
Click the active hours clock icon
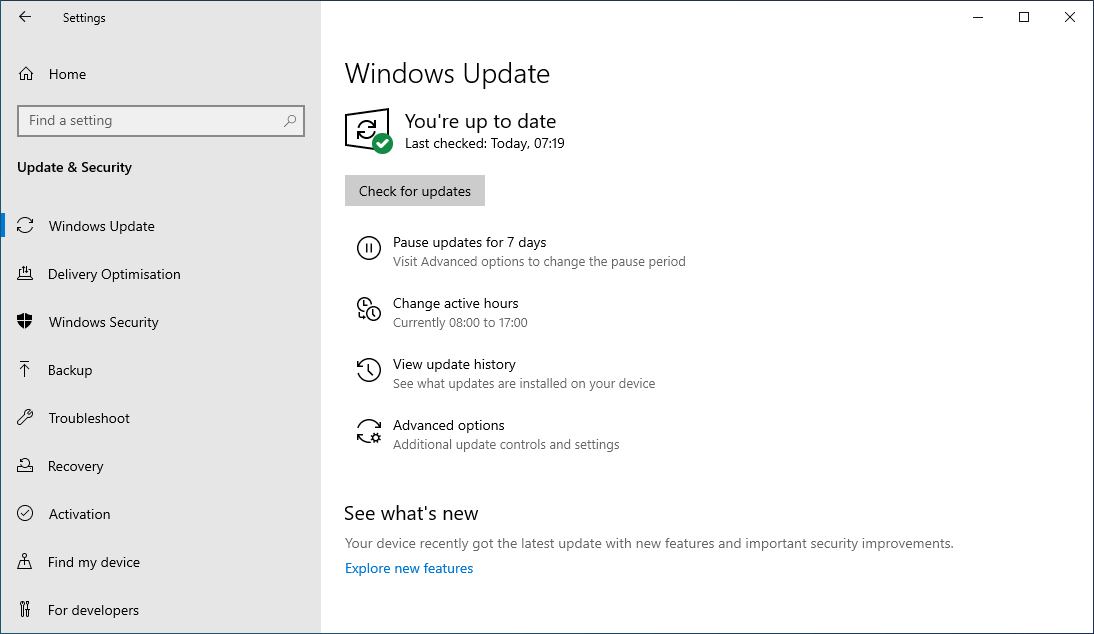368,309
